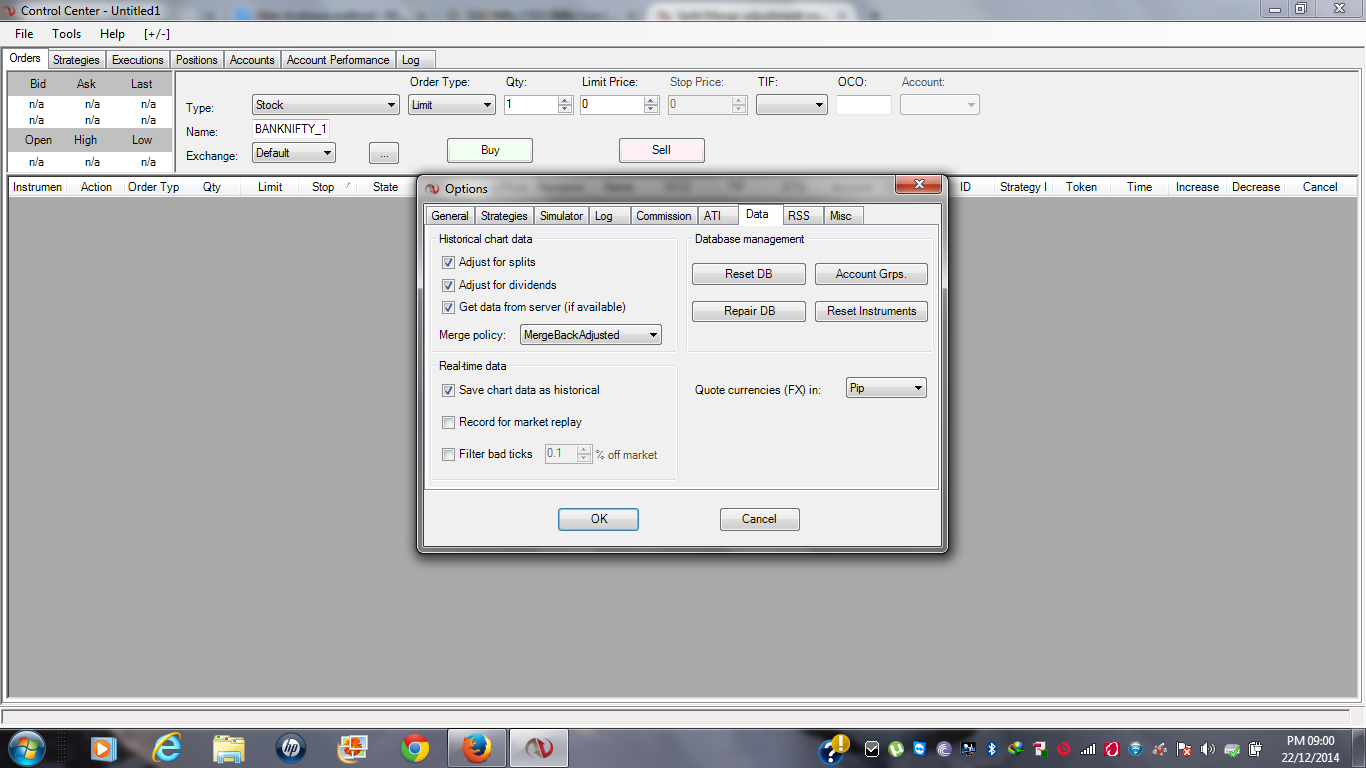Viewport: 1366px width, 768px height.
Task: Open the Simulator tab in Options
Action: (561, 216)
